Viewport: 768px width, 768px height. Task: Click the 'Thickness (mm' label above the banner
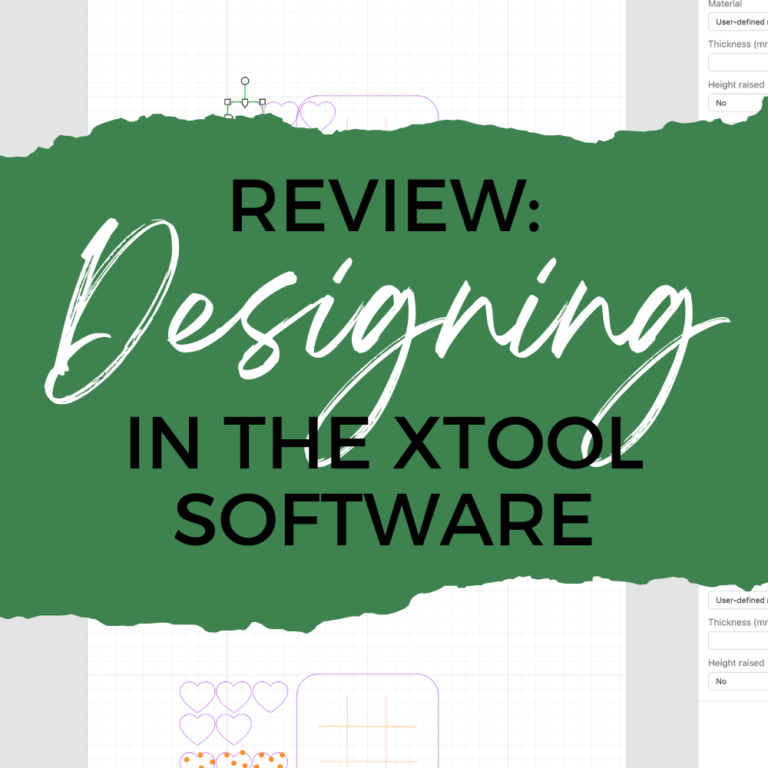[x=738, y=44]
